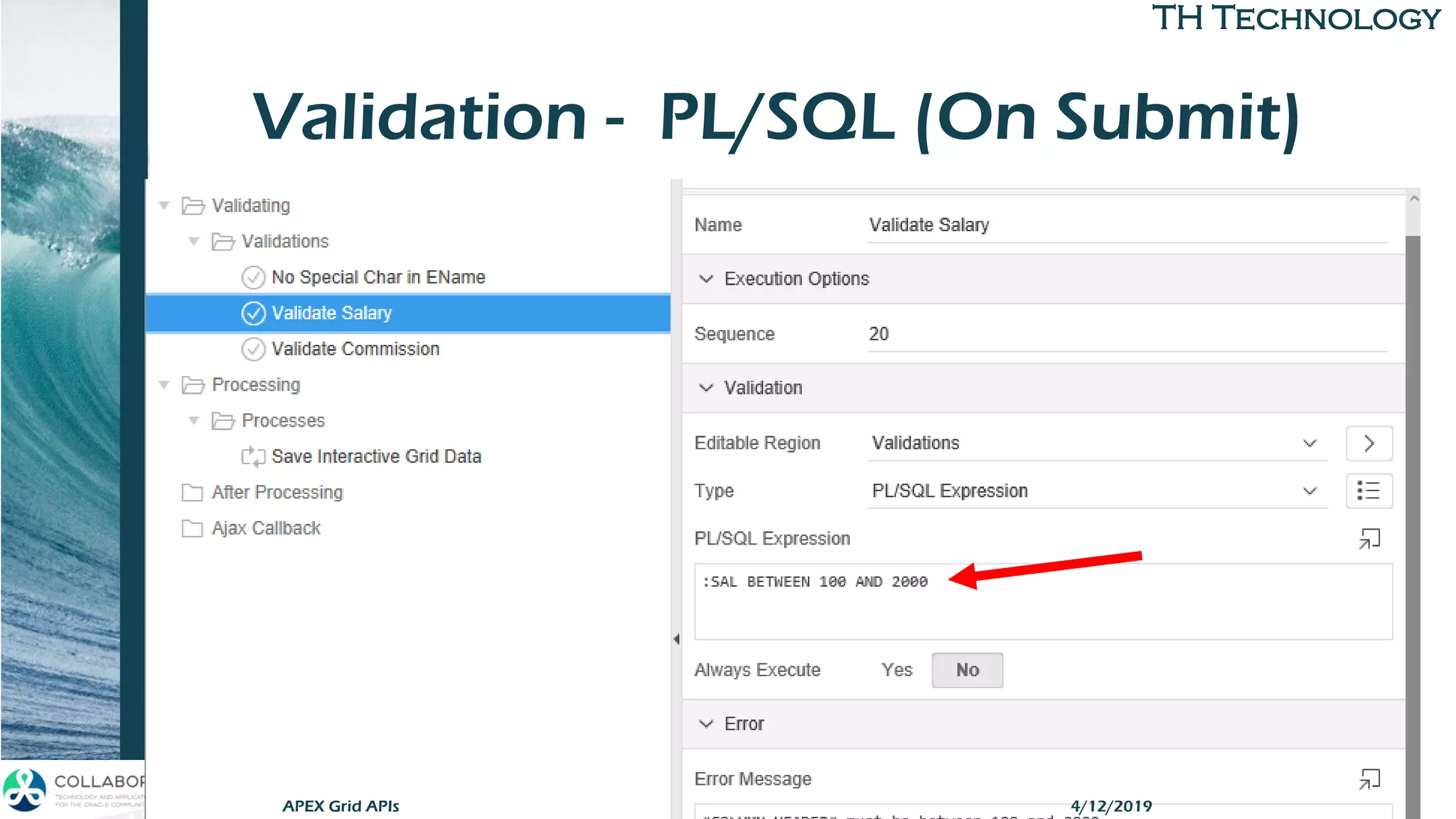Collapse the Processes subfolder arrow
This screenshot has width=1456, height=819.
193,421
